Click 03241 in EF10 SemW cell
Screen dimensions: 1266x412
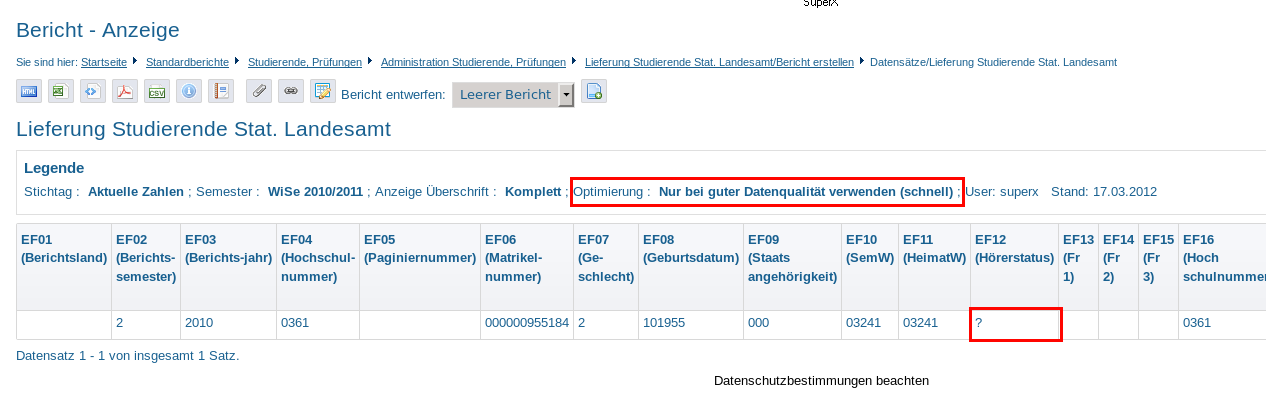pyautogui.click(x=863, y=323)
